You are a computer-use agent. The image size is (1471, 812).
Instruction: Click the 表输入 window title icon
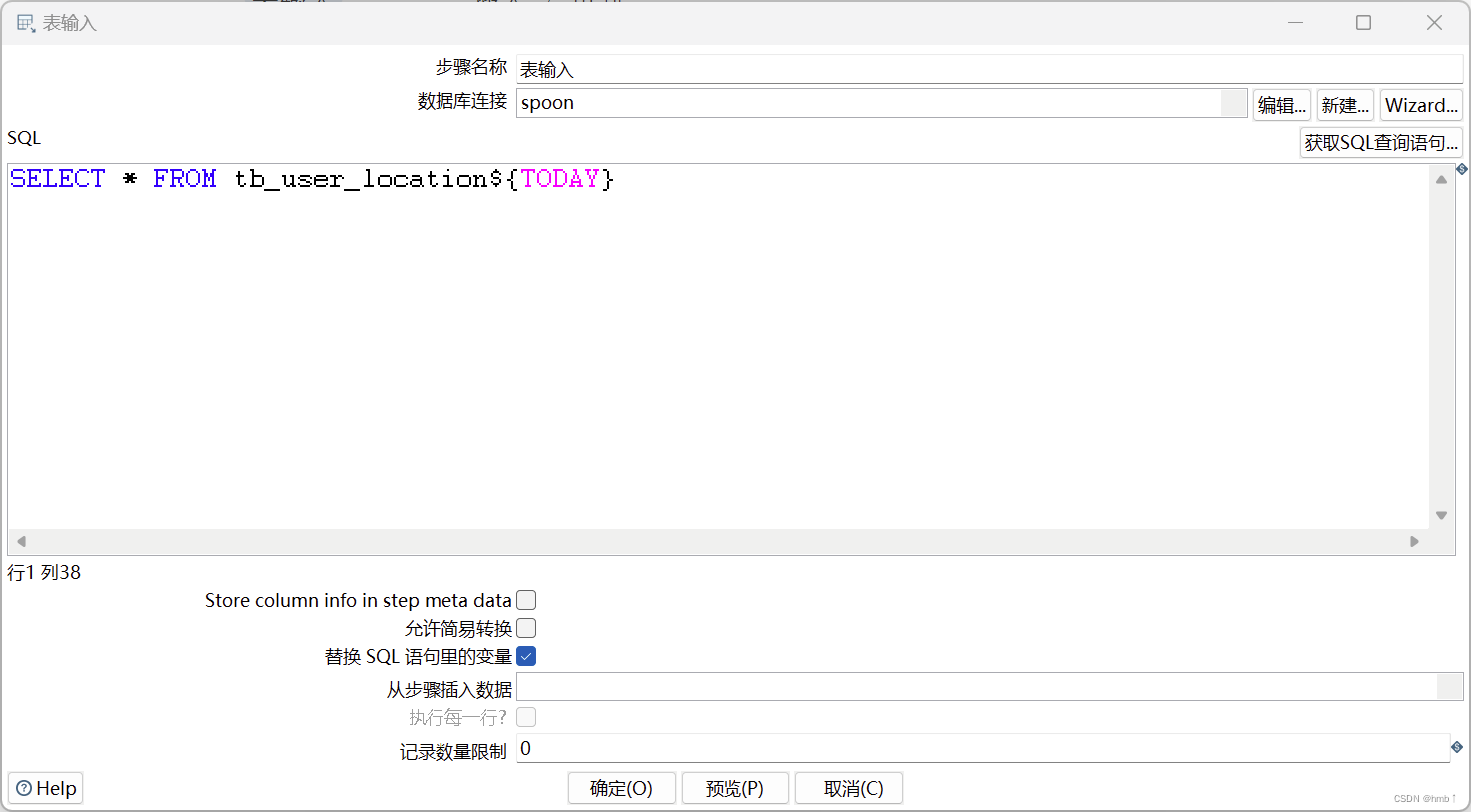25,23
